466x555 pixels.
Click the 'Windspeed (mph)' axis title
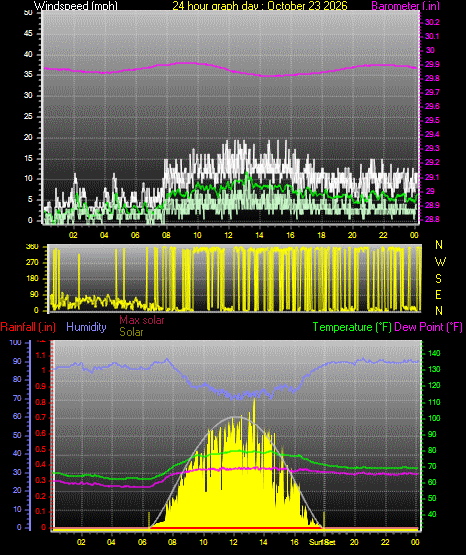coord(75,5)
